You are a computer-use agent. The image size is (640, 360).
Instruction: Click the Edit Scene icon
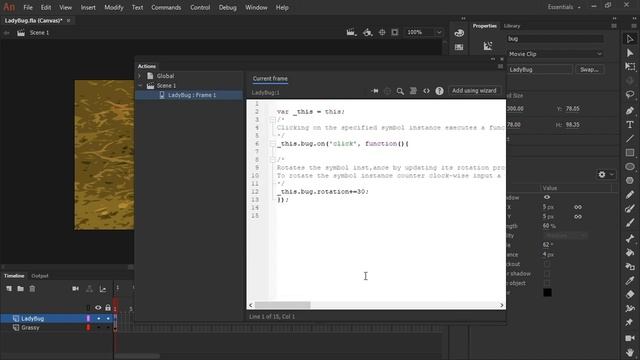point(351,32)
